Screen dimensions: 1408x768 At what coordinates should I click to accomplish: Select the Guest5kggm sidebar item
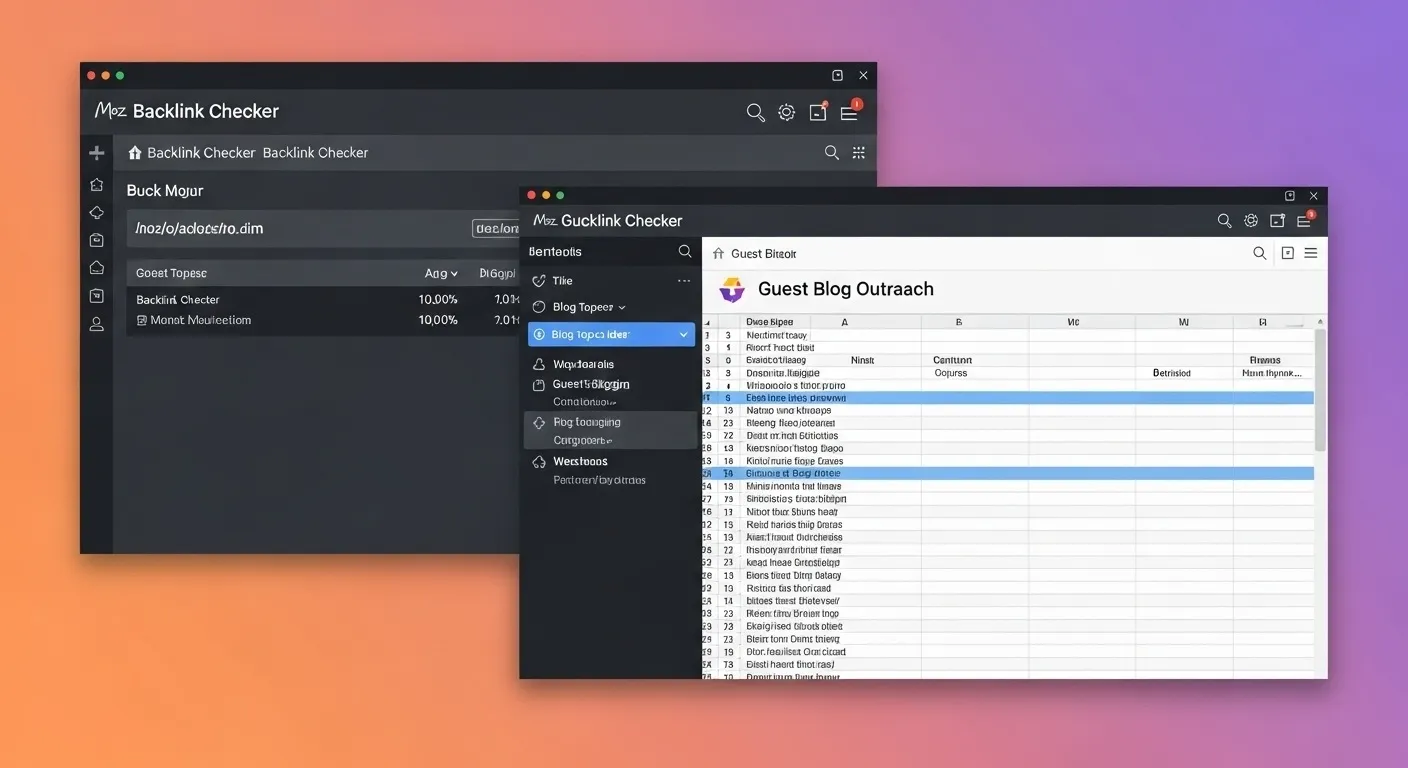pyautogui.click(x=591, y=384)
